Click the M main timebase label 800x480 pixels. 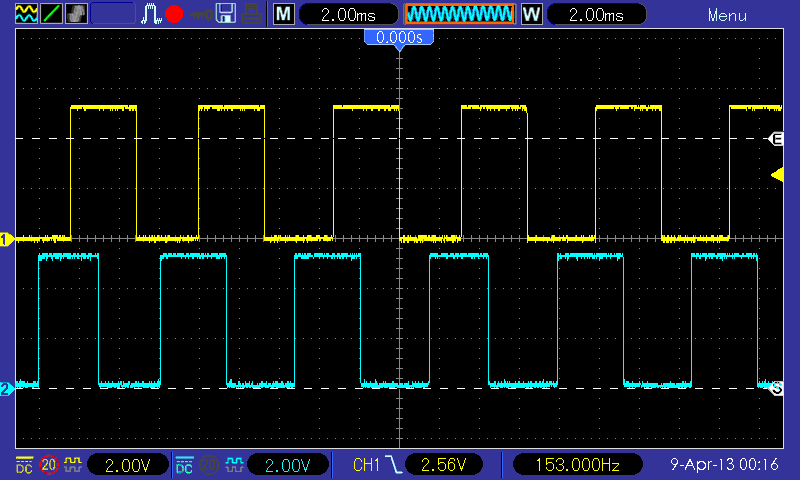[284, 14]
